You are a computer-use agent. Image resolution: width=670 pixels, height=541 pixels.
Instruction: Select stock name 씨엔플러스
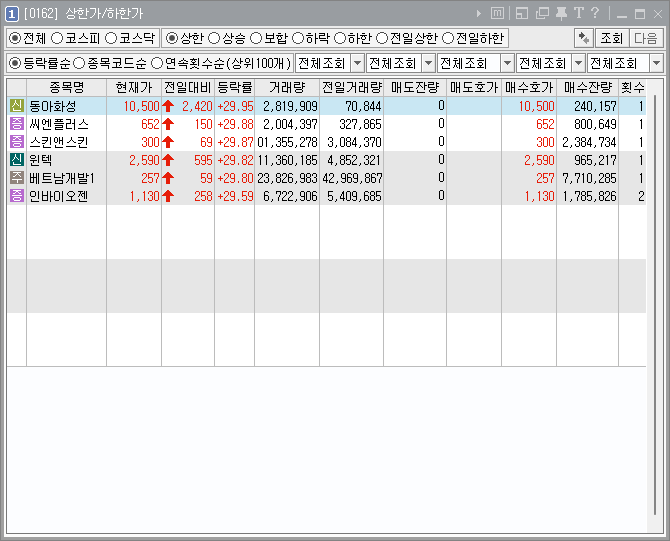pyautogui.click(x=59, y=124)
